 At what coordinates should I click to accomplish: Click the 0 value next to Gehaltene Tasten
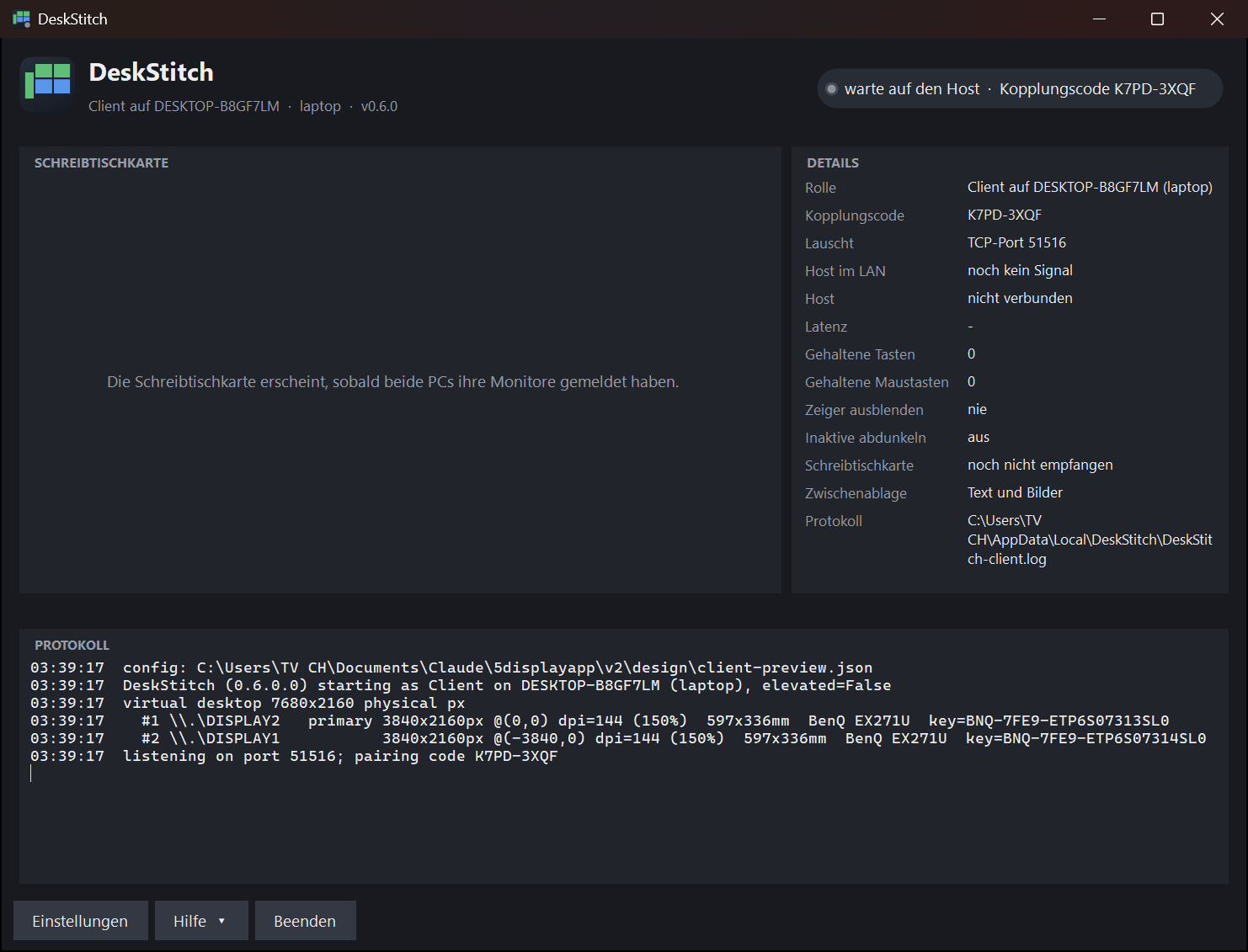click(972, 354)
